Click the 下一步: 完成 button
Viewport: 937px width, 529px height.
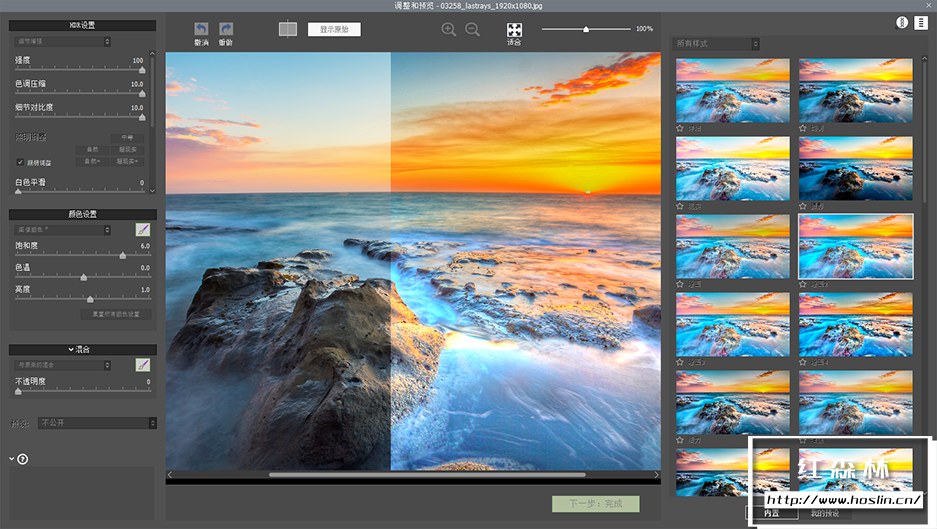[595, 504]
